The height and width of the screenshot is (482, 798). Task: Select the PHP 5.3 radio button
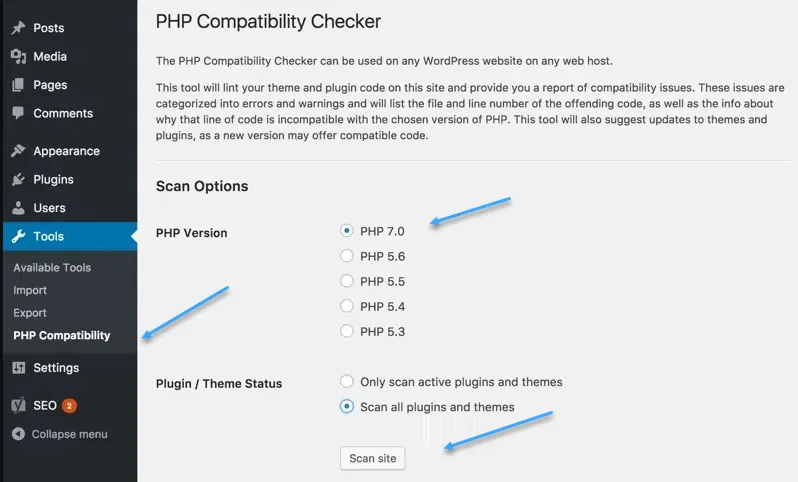point(347,331)
